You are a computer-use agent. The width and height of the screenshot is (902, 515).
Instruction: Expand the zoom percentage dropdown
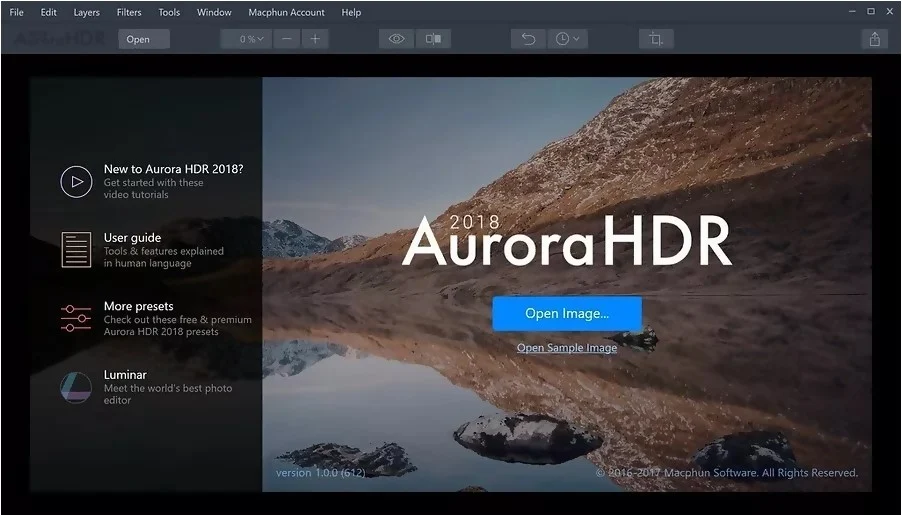[x=246, y=39]
